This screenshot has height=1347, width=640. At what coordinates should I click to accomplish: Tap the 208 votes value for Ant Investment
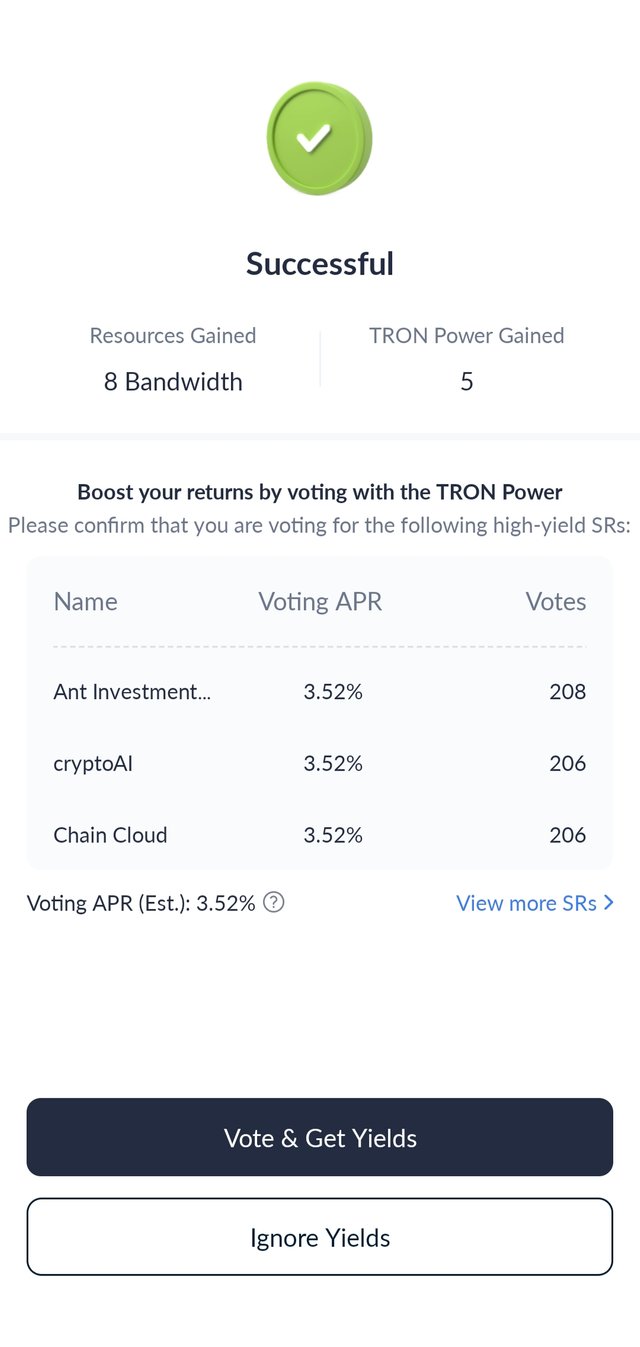pyautogui.click(x=568, y=691)
